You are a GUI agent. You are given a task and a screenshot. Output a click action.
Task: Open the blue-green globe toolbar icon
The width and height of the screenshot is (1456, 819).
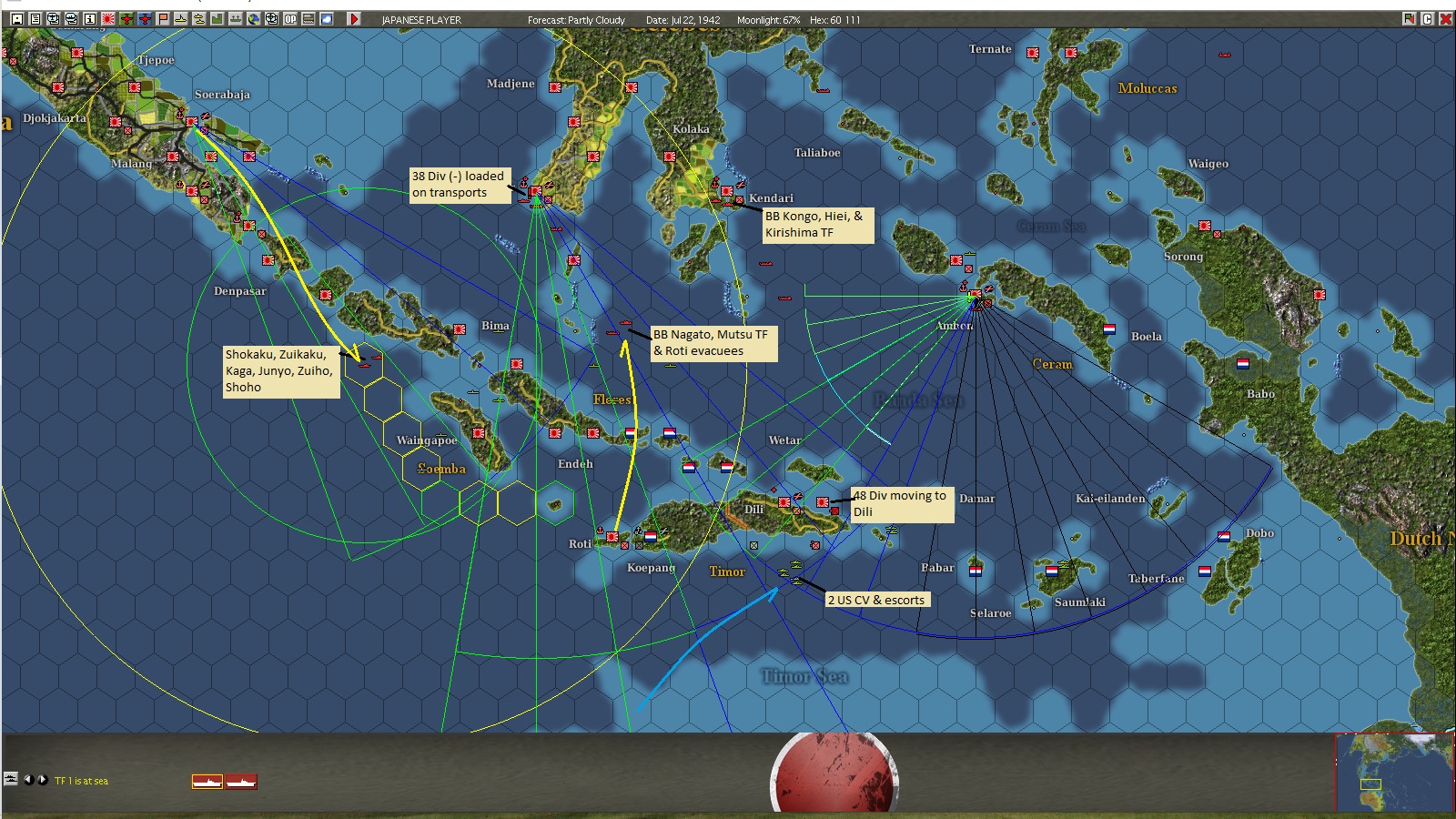point(254,19)
